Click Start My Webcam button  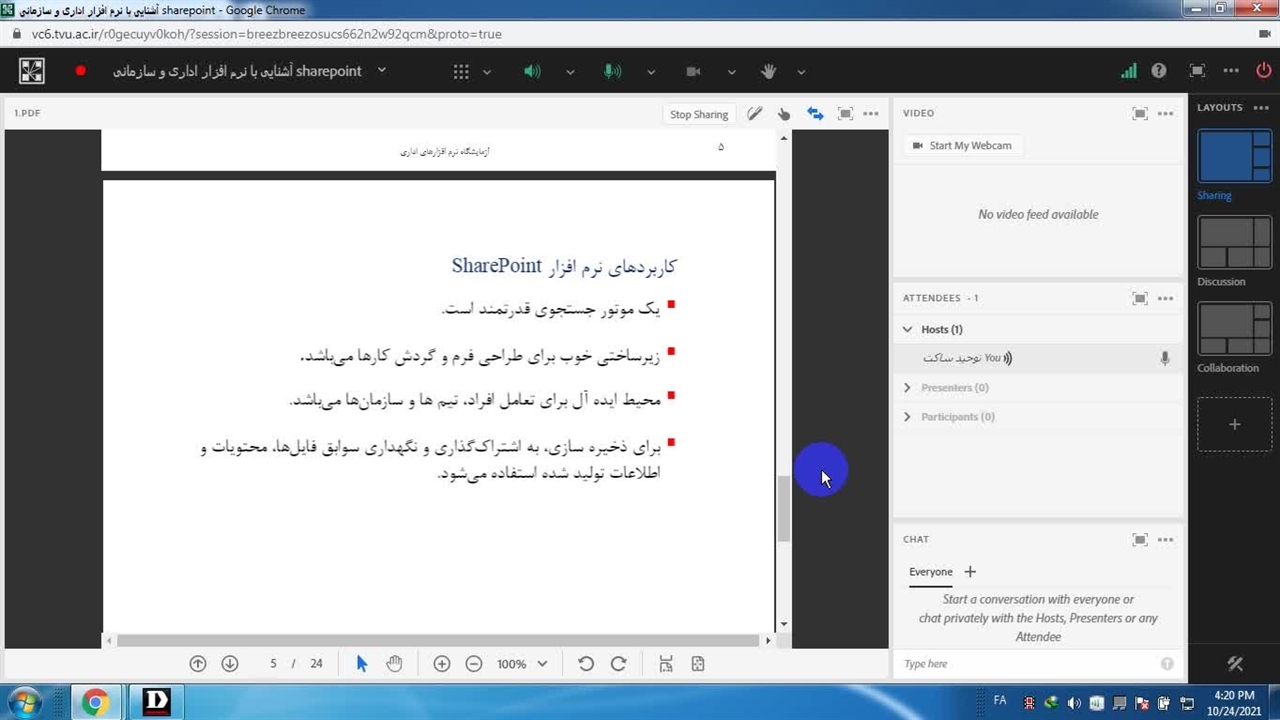point(961,146)
